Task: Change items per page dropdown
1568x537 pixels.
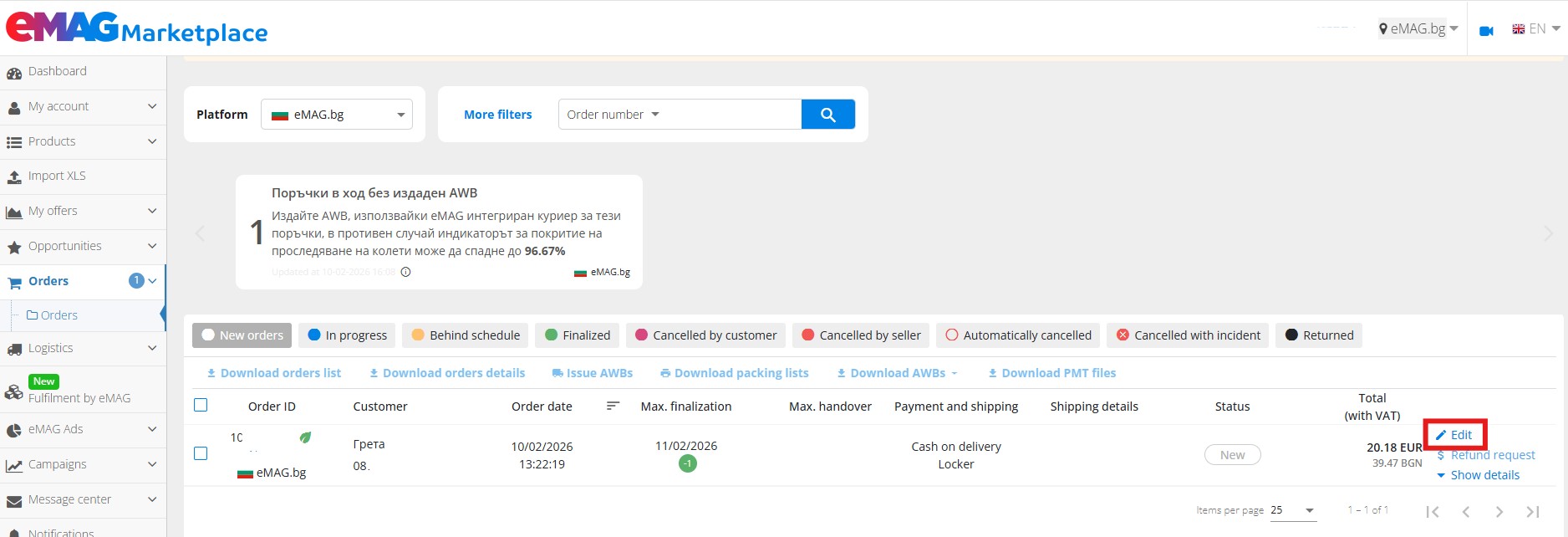Action: click(x=1293, y=510)
